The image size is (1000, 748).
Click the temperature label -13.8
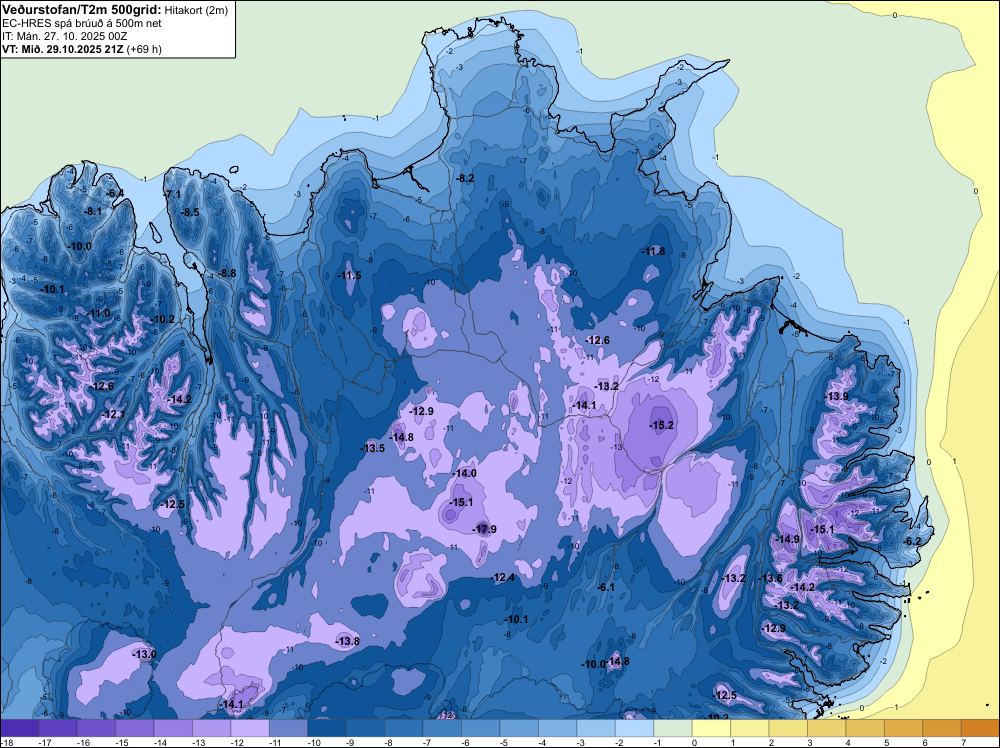(x=348, y=641)
